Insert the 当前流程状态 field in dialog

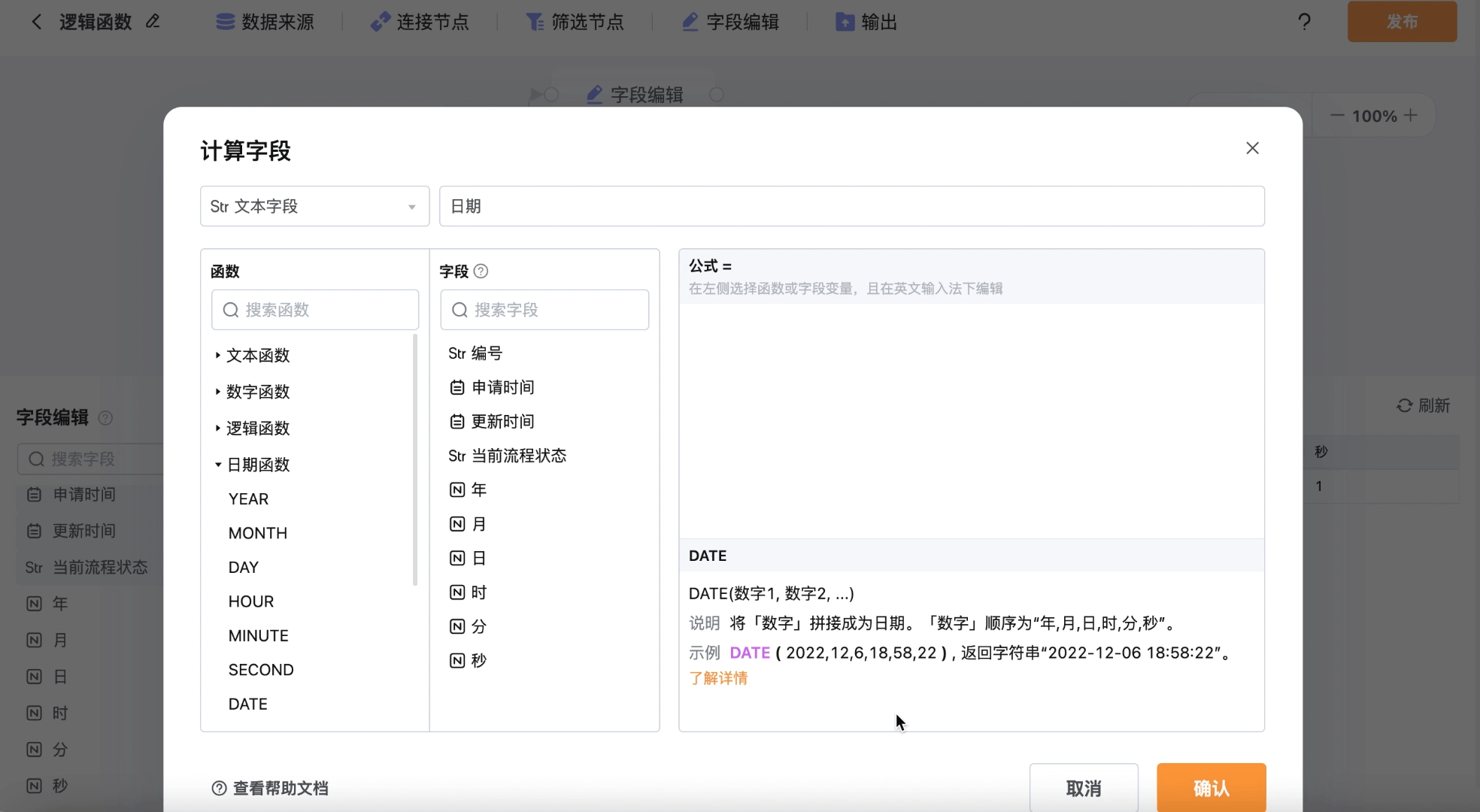coord(507,456)
